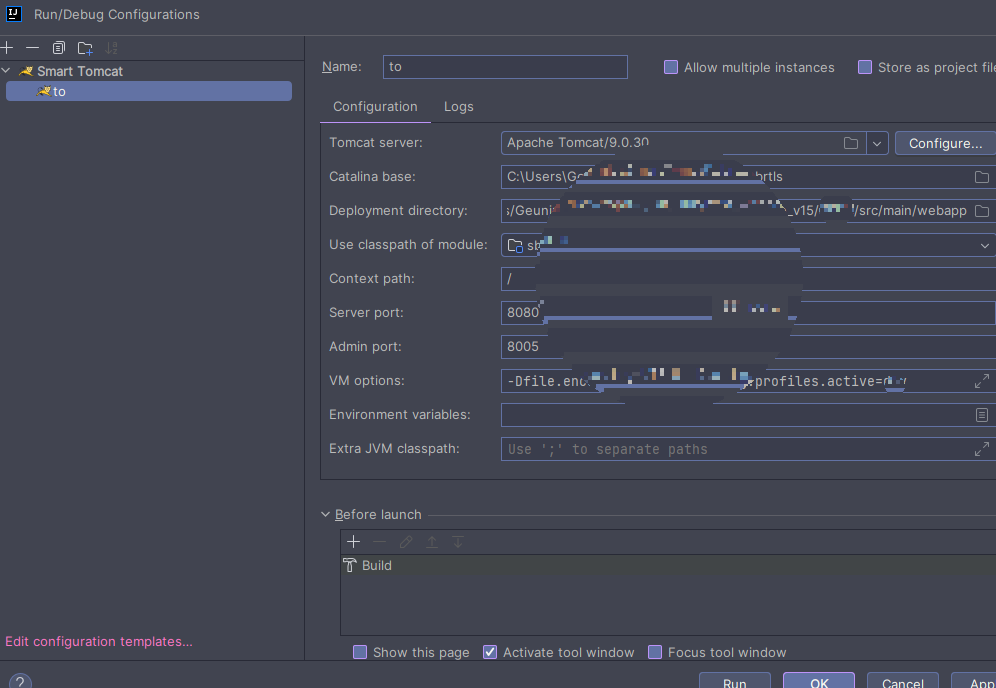
Task: Enable Store as project file
Action: 865,67
